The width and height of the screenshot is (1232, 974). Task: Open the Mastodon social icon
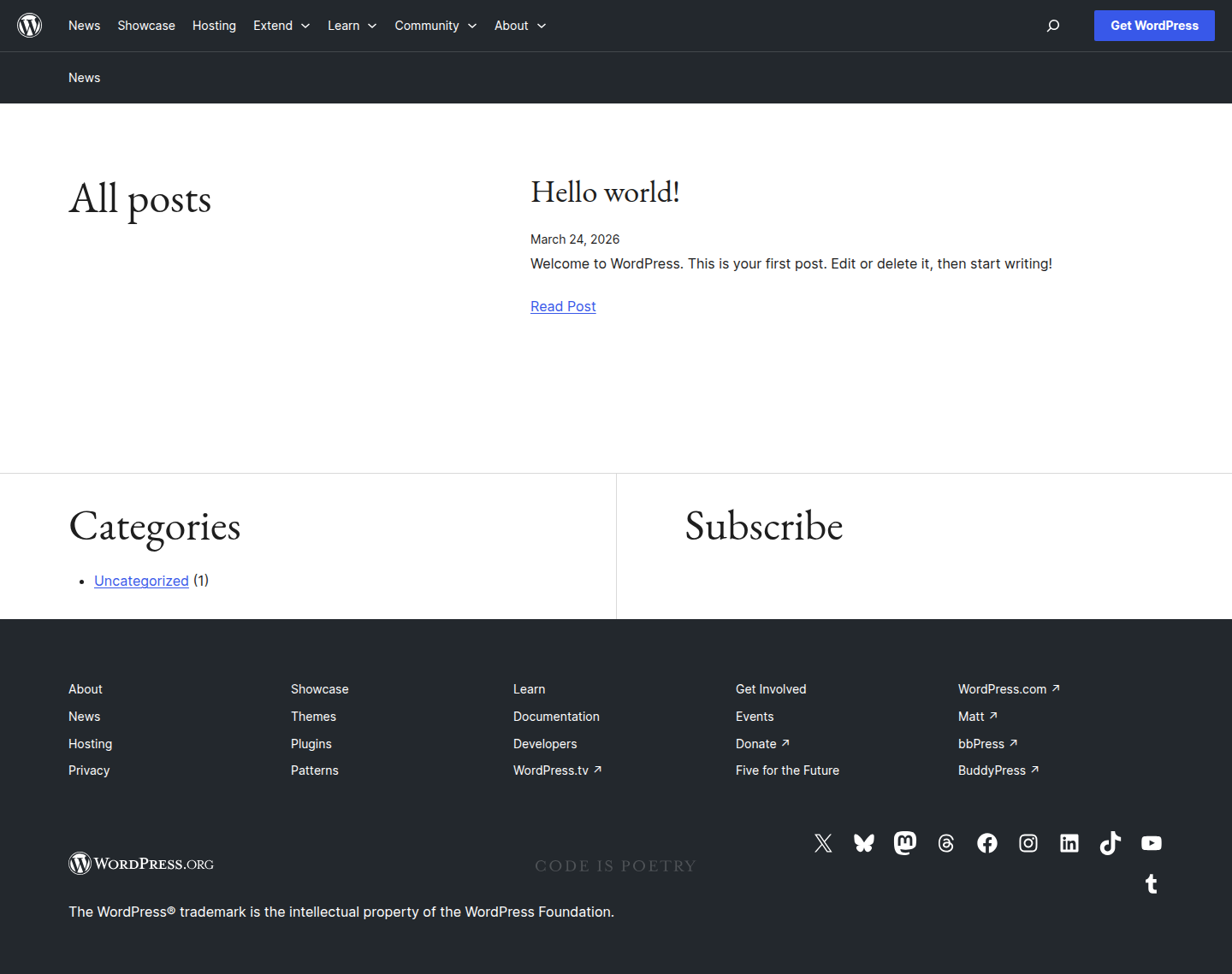(x=905, y=843)
